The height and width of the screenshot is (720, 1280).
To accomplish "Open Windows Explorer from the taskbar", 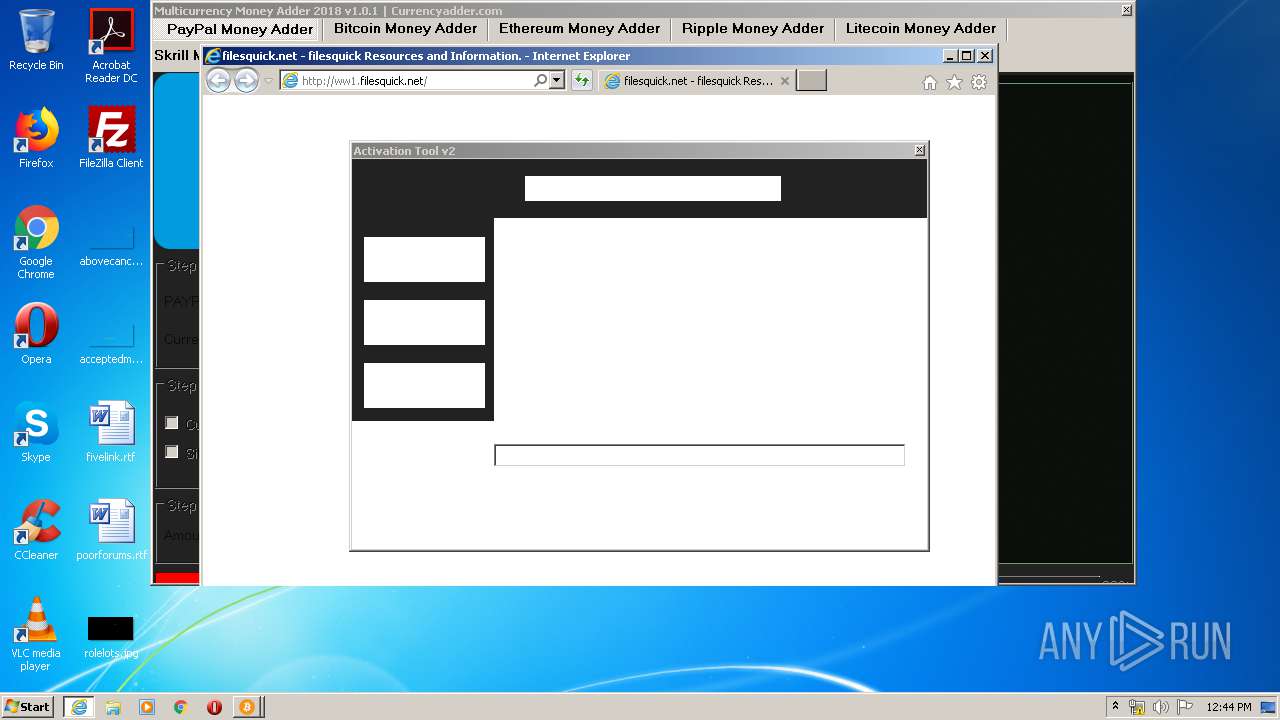I will tap(113, 707).
